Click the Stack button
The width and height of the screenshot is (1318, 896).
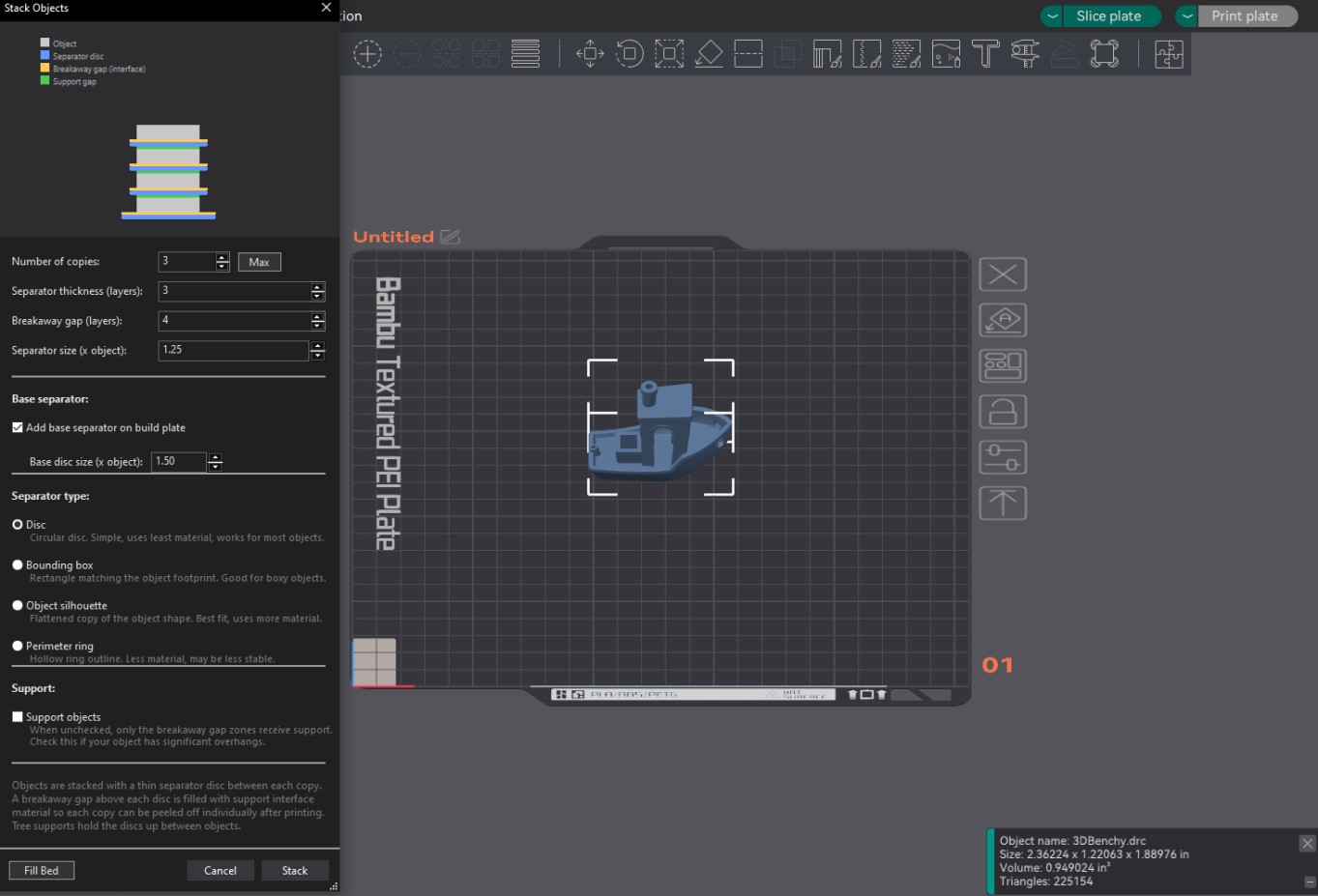295,871
